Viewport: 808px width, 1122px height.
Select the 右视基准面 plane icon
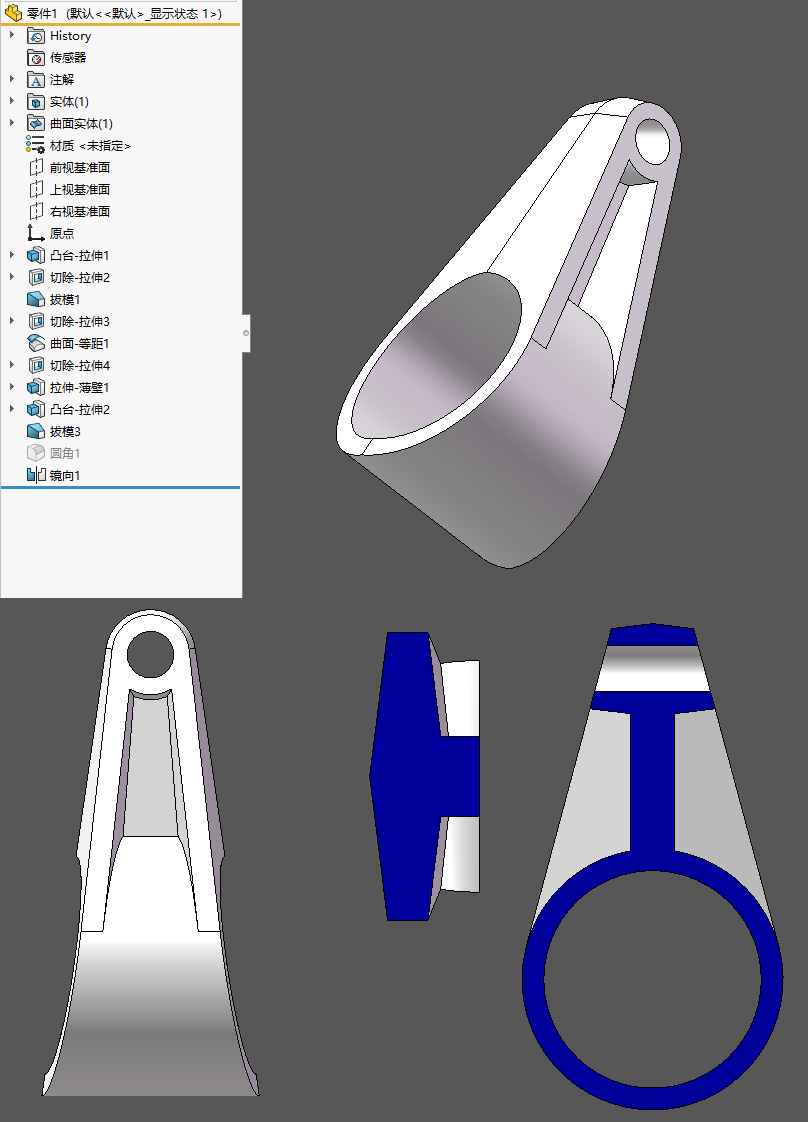tap(36, 212)
